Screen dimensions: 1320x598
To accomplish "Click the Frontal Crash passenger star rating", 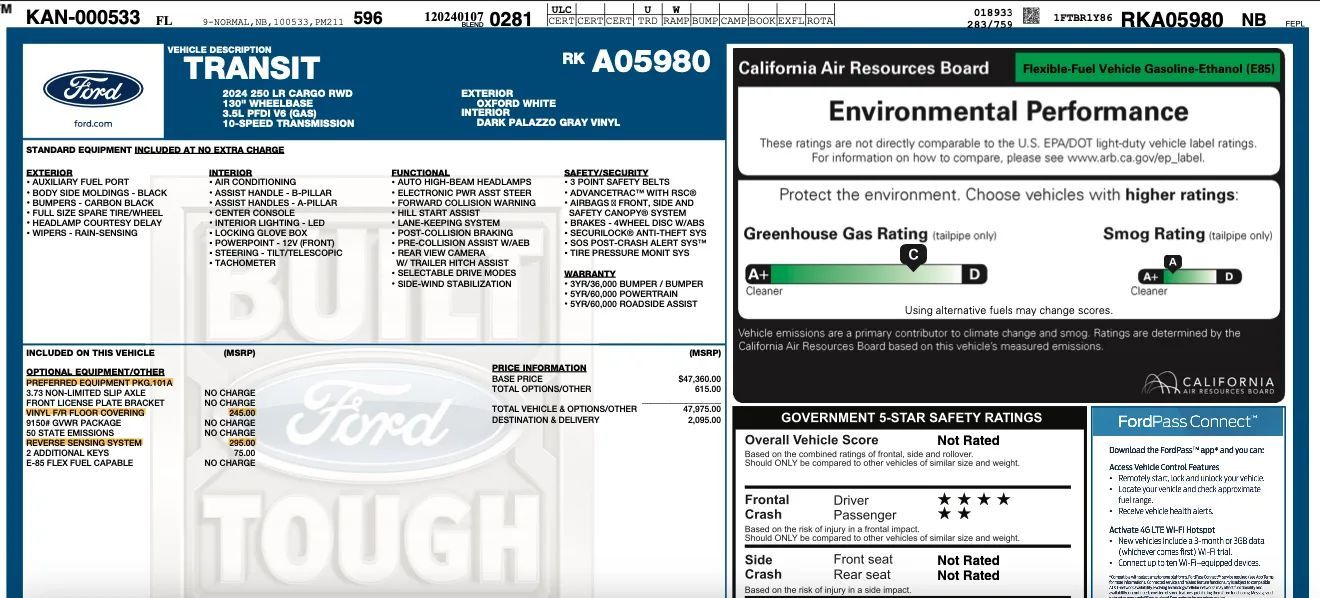I will pyautogui.click(x=953, y=514).
